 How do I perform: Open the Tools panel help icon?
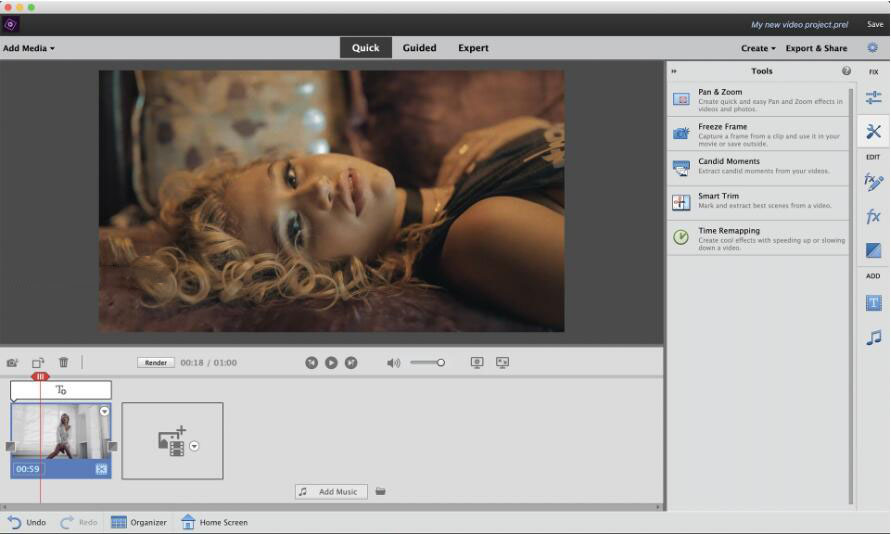(x=846, y=71)
